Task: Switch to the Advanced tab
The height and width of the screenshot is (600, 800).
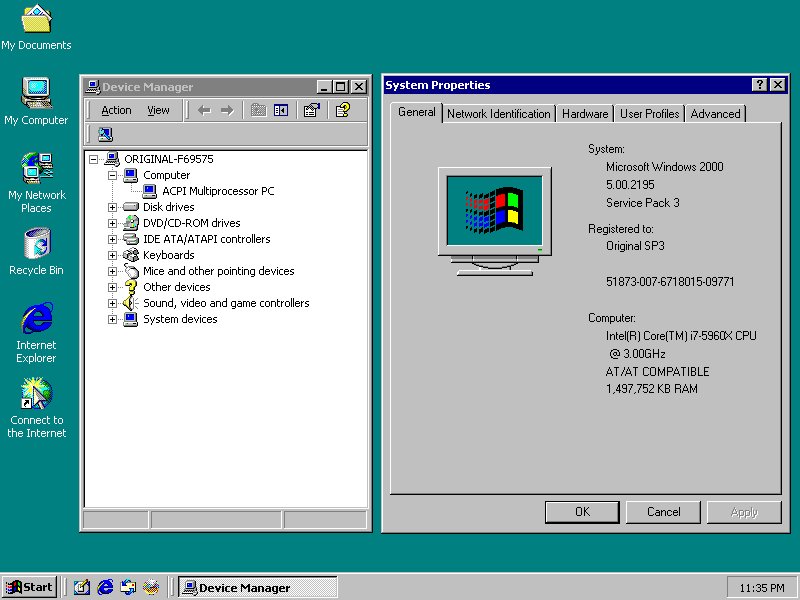Action: pyautogui.click(x=715, y=113)
